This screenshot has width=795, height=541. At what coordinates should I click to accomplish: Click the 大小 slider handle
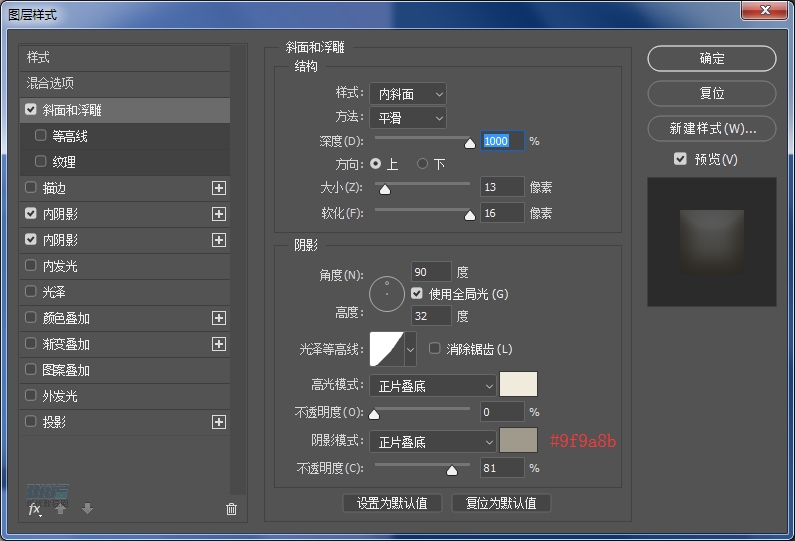tap(385, 190)
